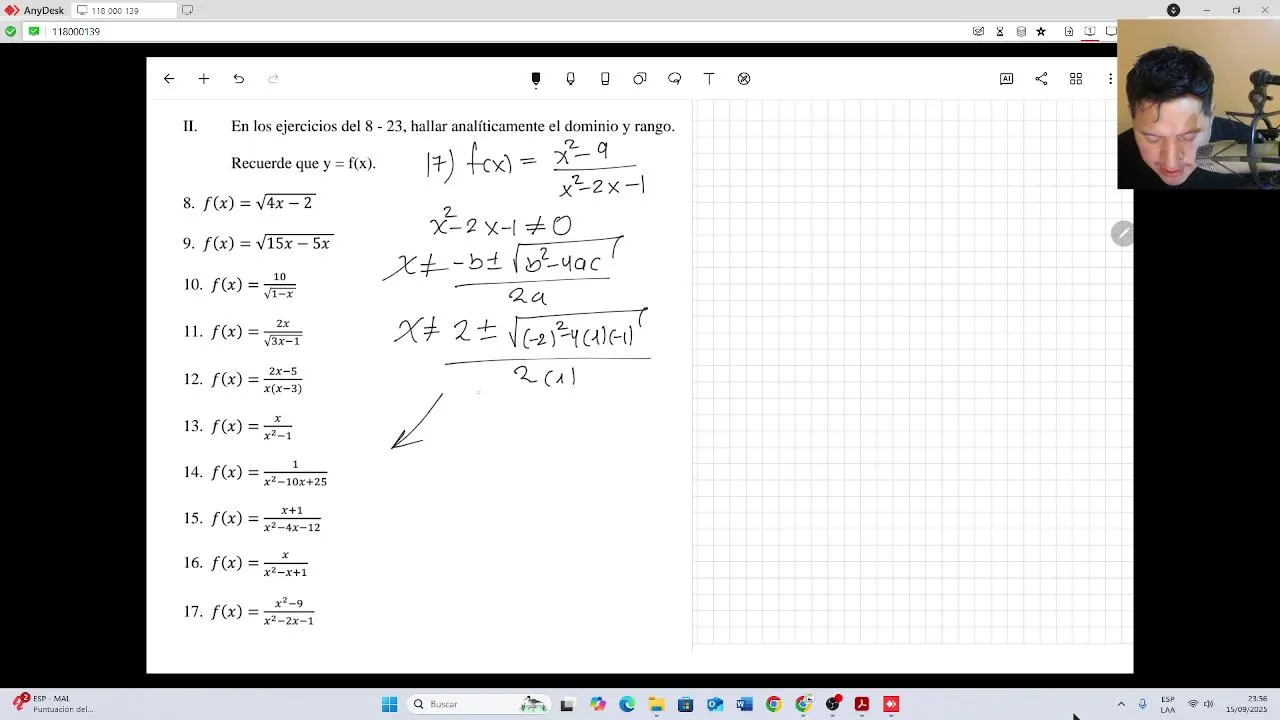
Task: Click the circled-X clear tool
Action: [x=744, y=79]
